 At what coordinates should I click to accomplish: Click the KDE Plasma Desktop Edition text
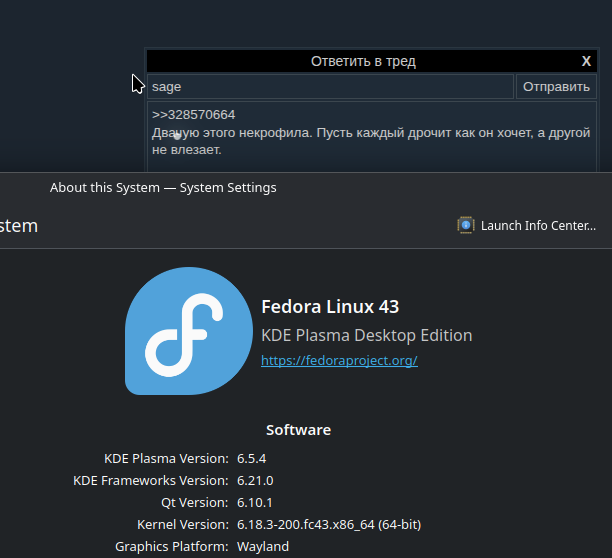coord(366,335)
